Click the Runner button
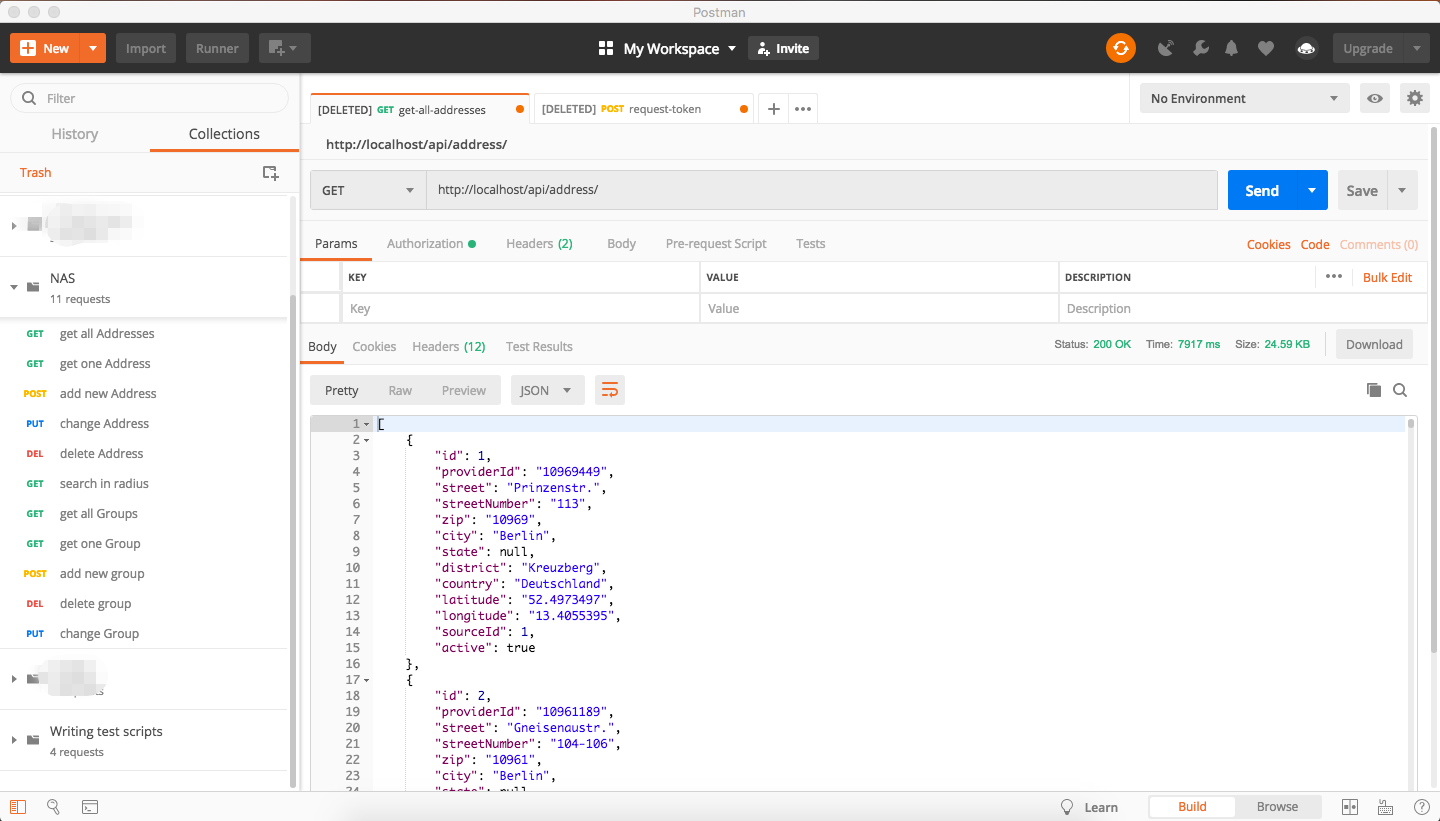The width and height of the screenshot is (1440, 821). coord(217,48)
